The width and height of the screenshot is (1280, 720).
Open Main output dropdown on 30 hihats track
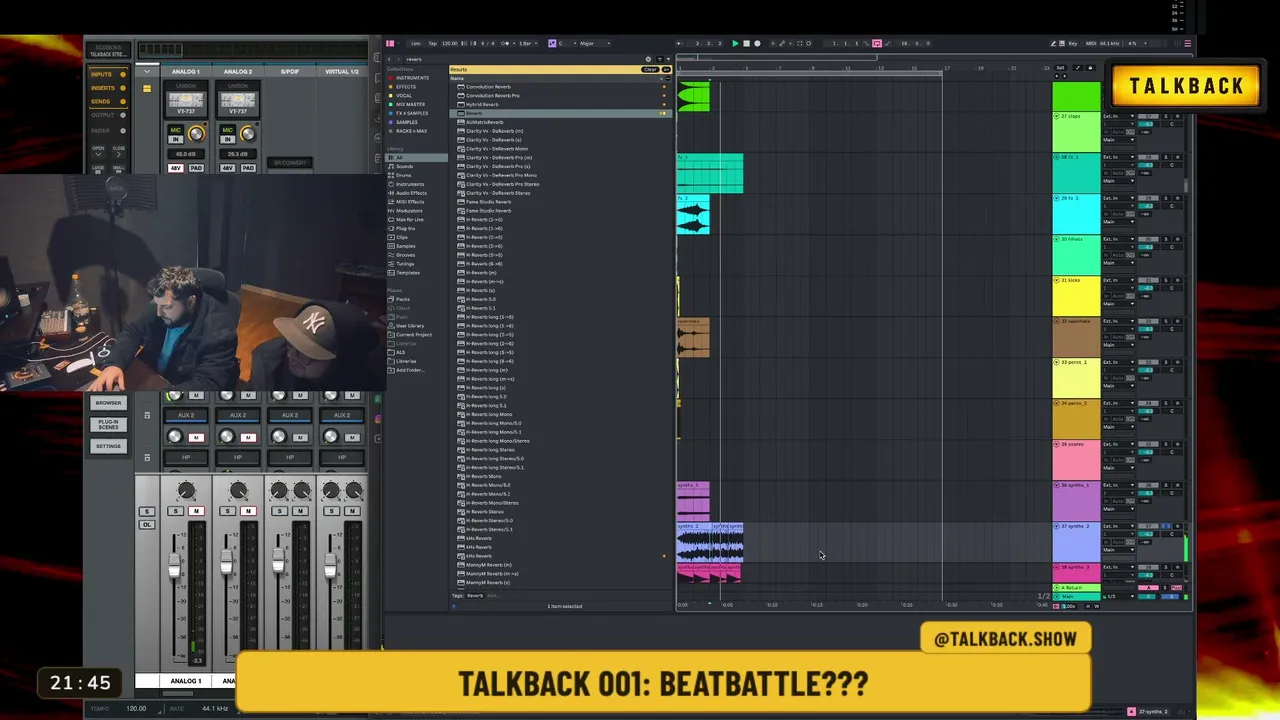1119,263
